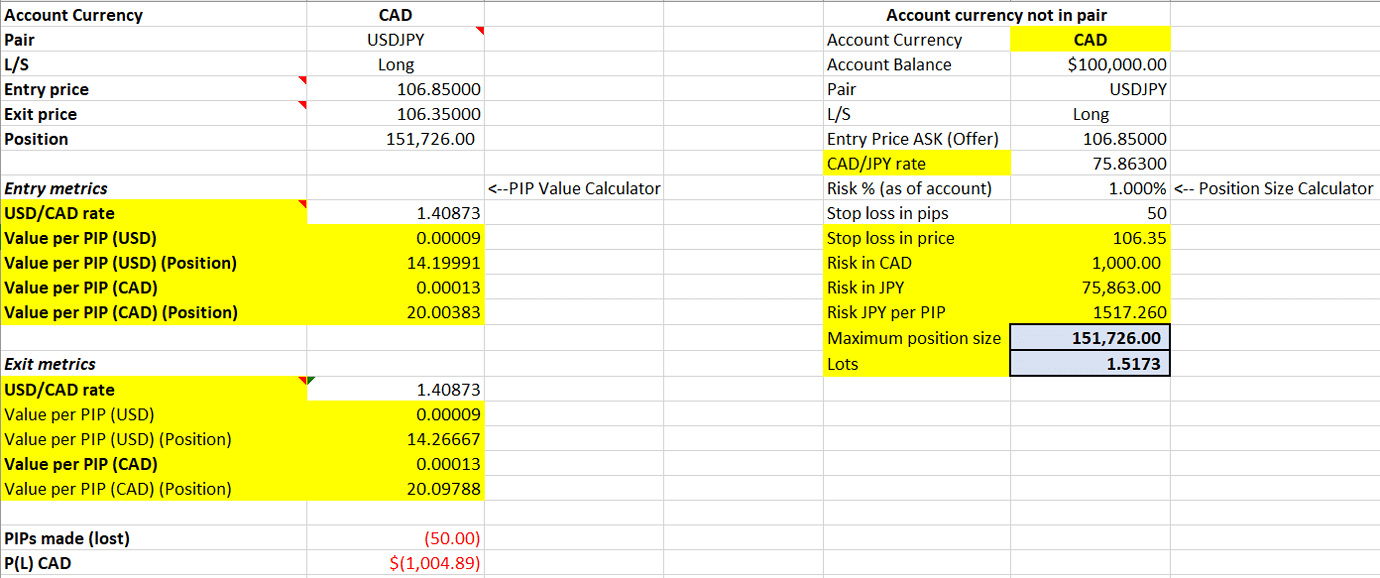Select the USDJPY pair cell
1380x578 pixels.
tap(395, 39)
